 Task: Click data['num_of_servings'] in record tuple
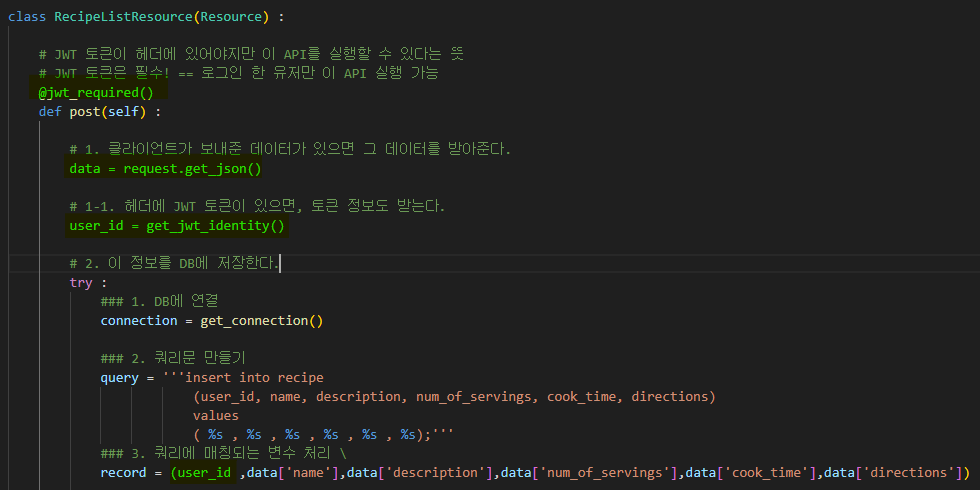[589, 472]
